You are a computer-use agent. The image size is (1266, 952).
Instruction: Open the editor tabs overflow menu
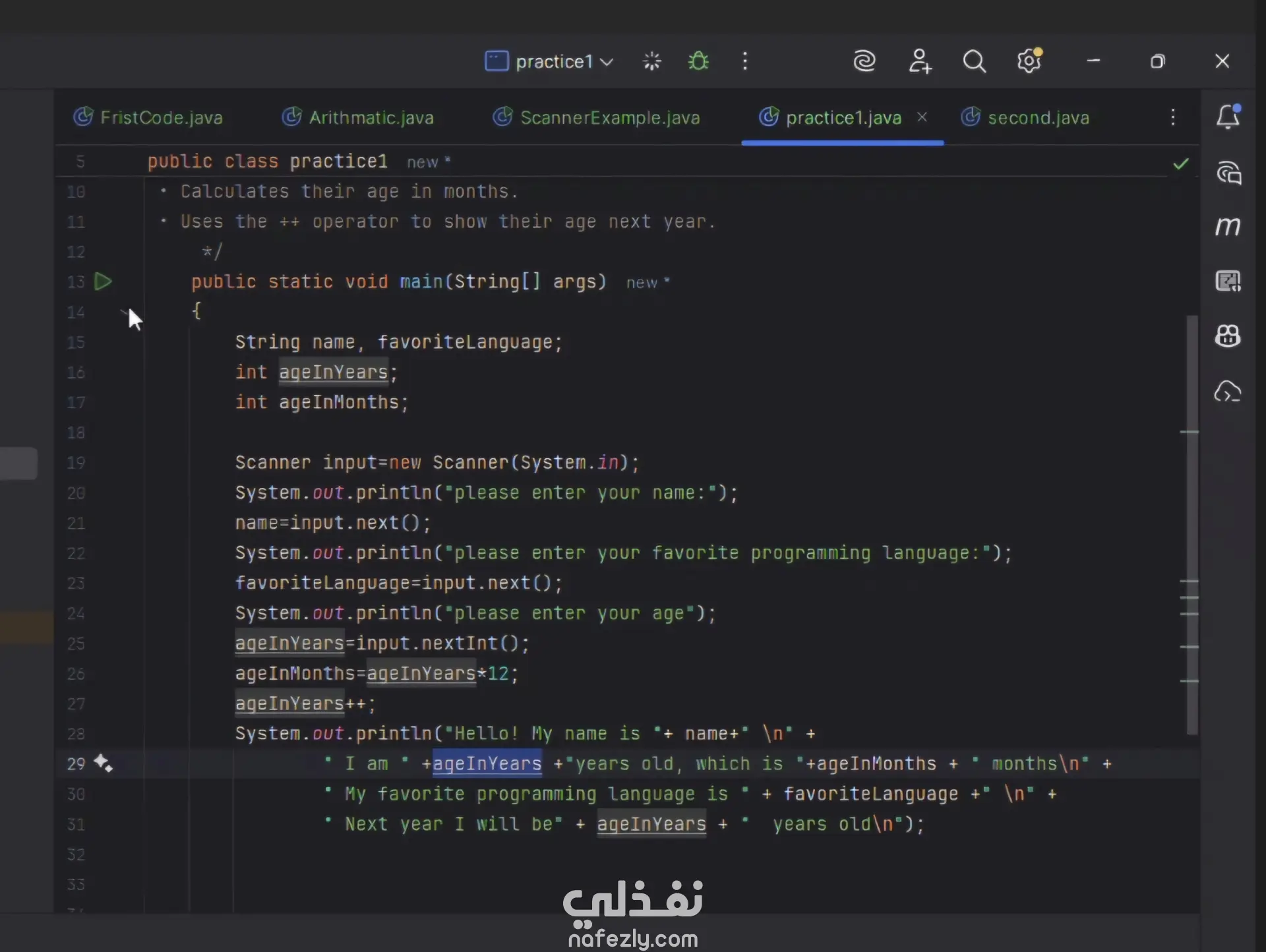click(1172, 117)
